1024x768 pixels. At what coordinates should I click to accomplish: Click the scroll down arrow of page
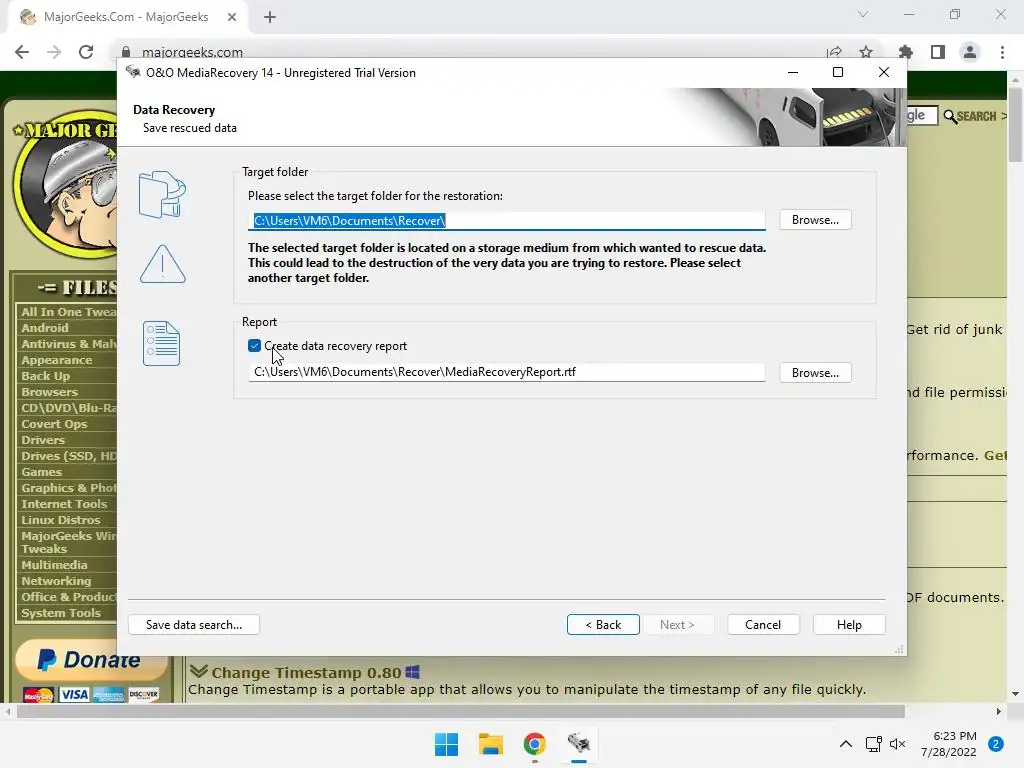click(1015, 694)
